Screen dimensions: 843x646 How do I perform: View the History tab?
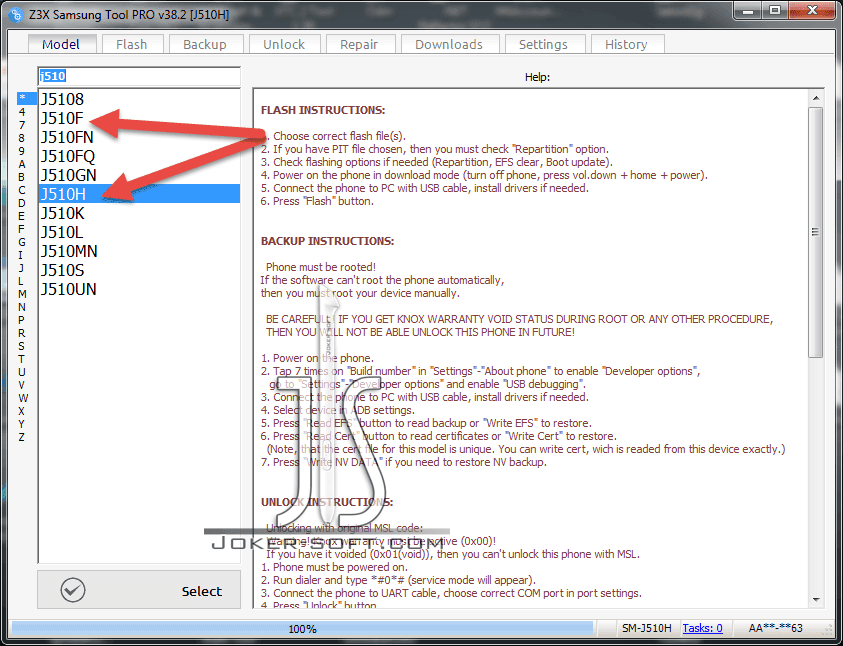tap(626, 45)
